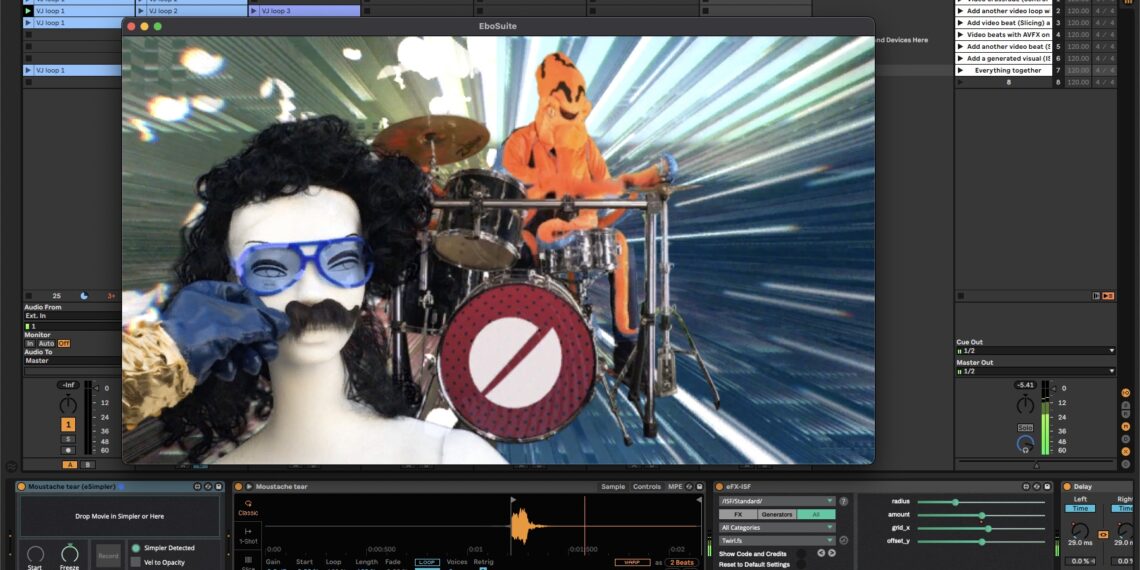Image resolution: width=1140 pixels, height=570 pixels.
Task: Open the Twirl.fs shader dropdown
Action: point(776,540)
